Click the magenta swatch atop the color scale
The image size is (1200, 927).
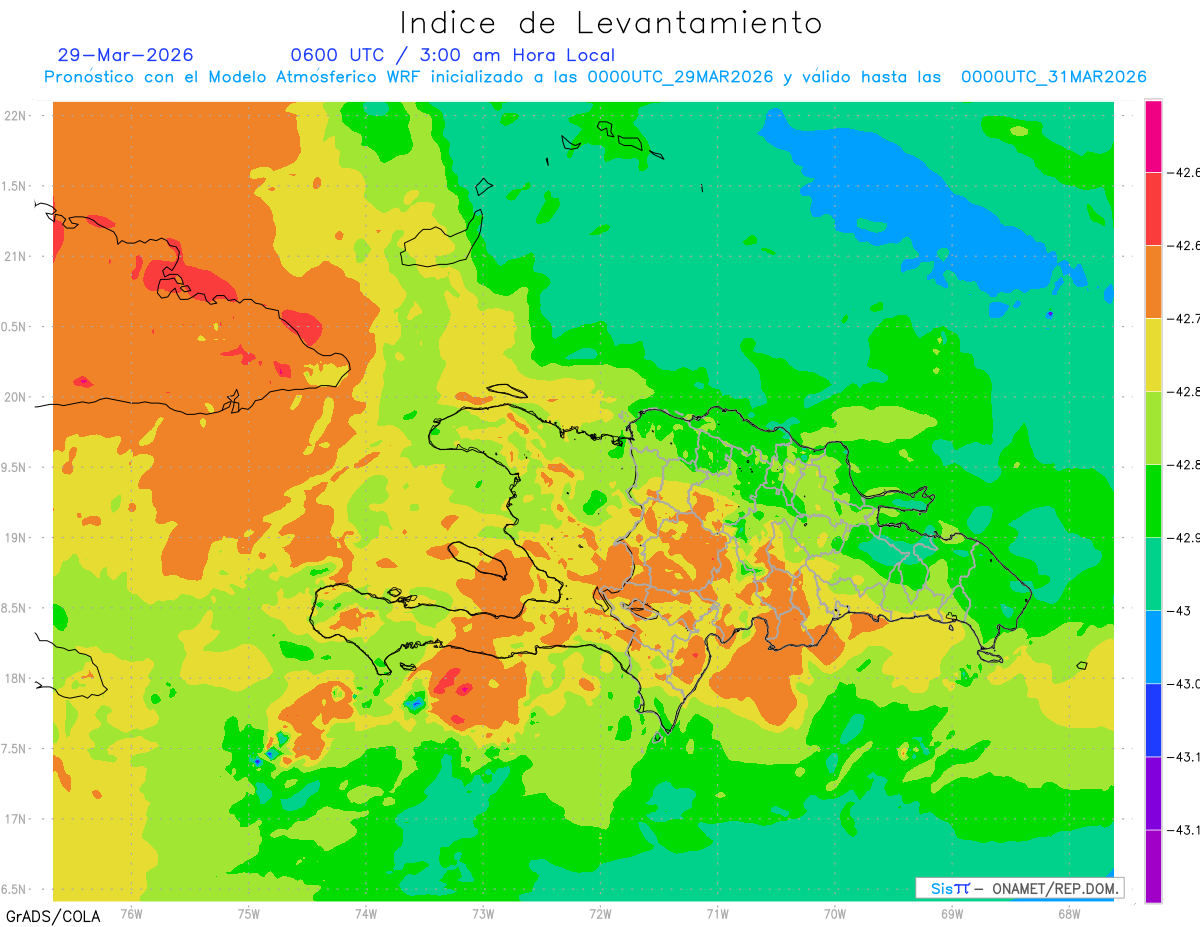click(x=1153, y=136)
